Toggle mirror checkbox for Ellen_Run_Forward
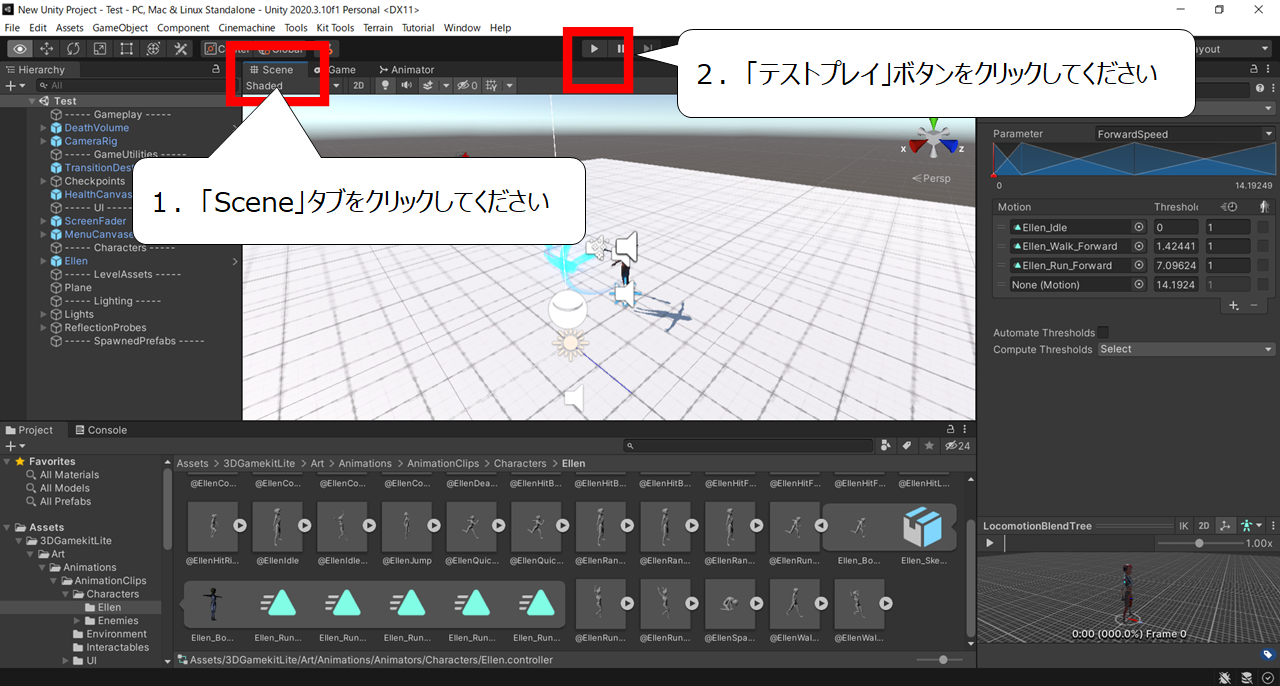 pyautogui.click(x=1264, y=265)
